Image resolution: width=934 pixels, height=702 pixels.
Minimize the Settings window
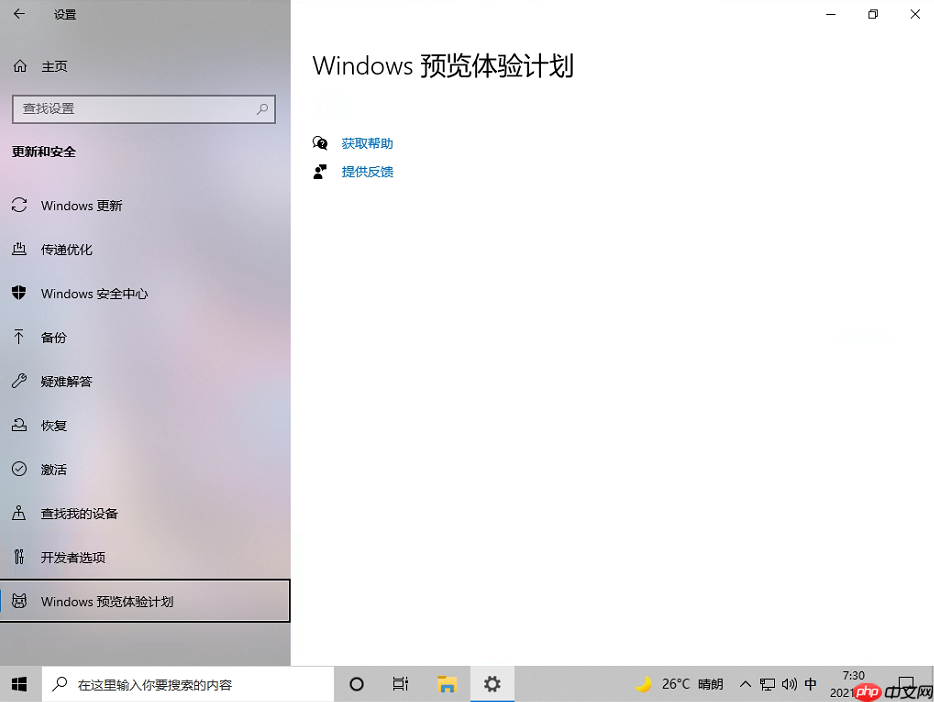tap(831, 14)
